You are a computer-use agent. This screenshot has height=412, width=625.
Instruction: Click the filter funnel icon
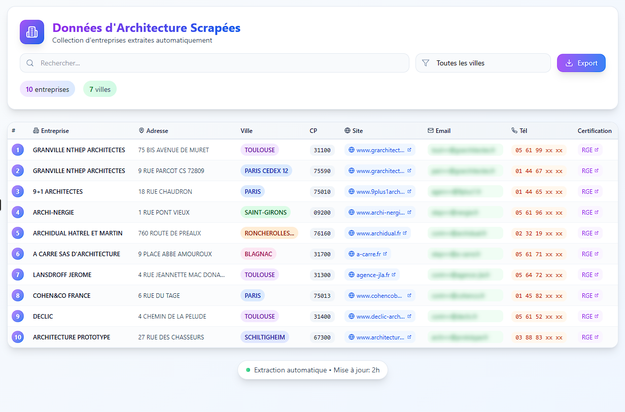(425, 63)
